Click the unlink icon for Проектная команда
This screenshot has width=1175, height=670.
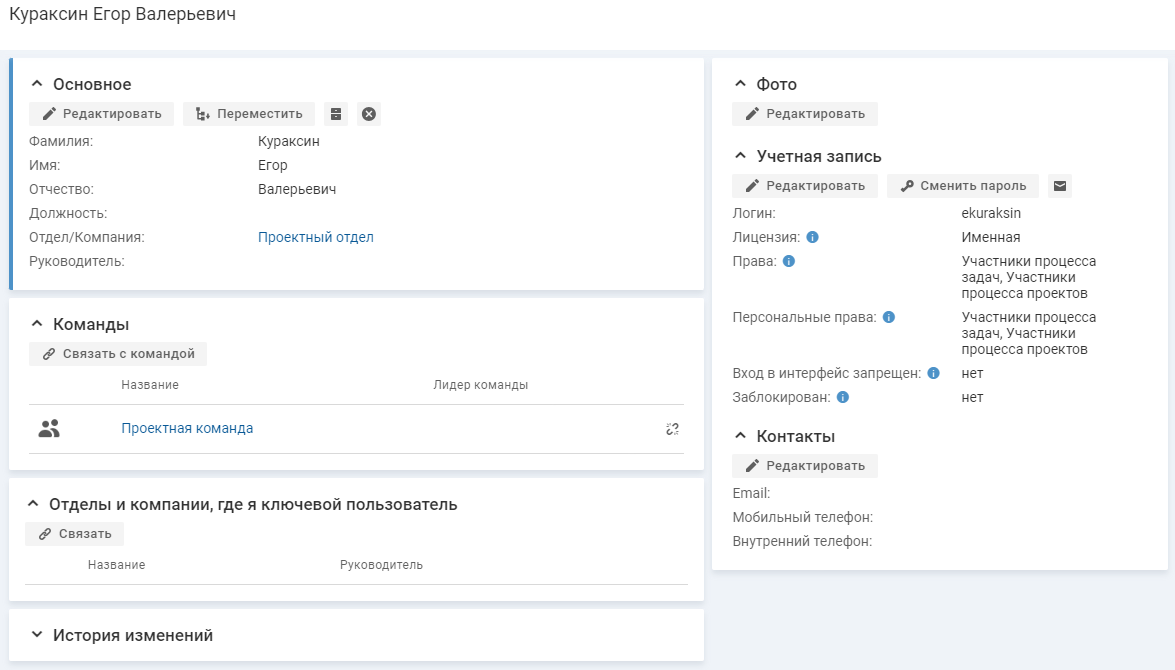(x=672, y=429)
